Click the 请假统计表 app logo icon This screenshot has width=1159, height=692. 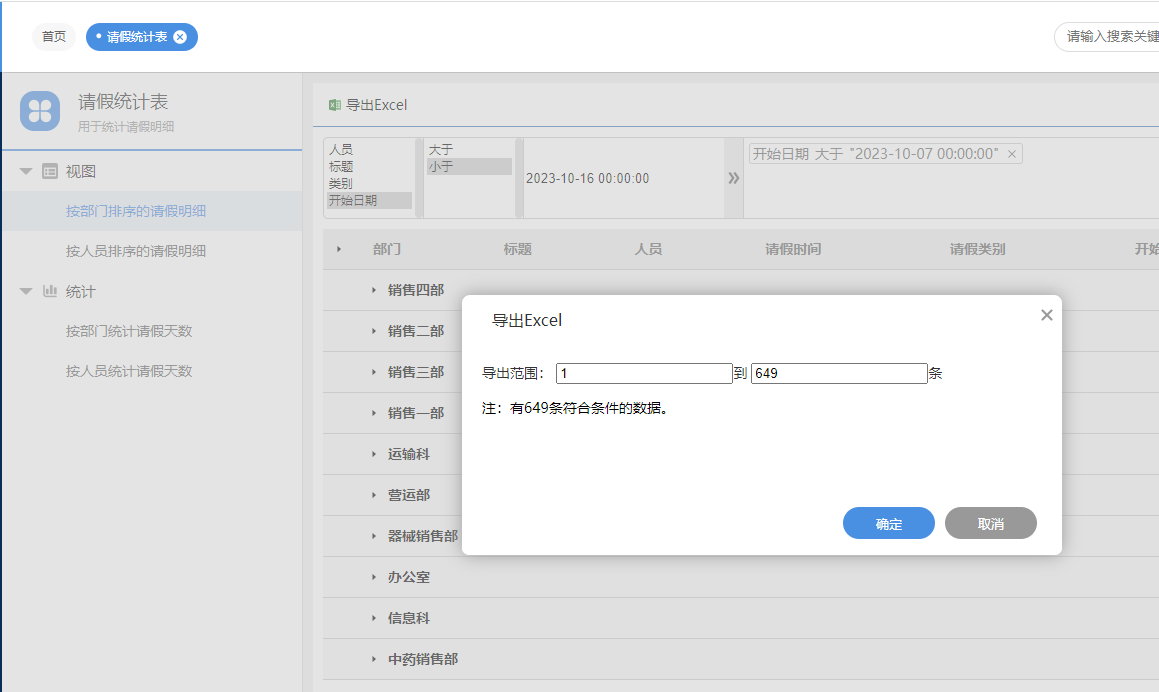(x=40, y=110)
